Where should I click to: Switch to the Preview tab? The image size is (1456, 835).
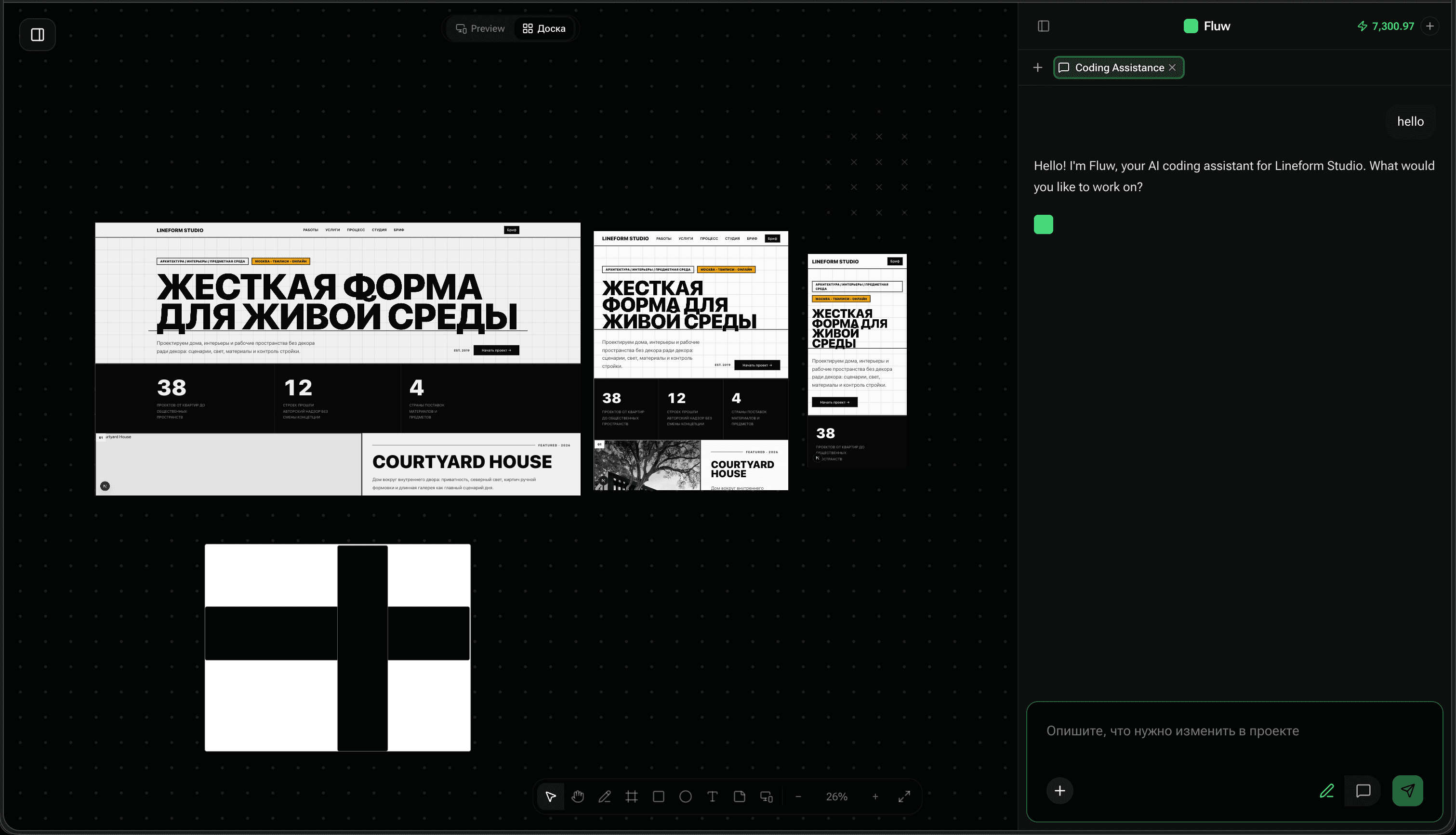pyautogui.click(x=480, y=29)
